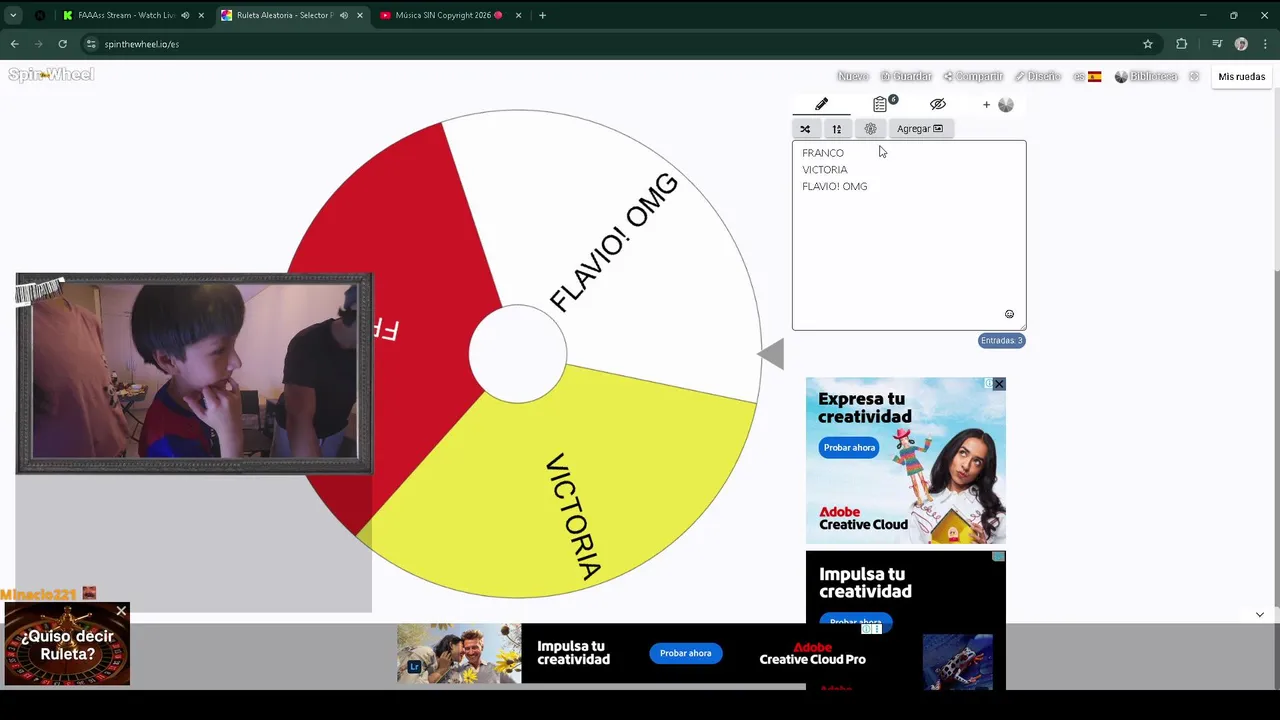Click 'Probar ahora' in bottom banner ad
The width and height of the screenshot is (1280, 720).
pyautogui.click(x=685, y=653)
